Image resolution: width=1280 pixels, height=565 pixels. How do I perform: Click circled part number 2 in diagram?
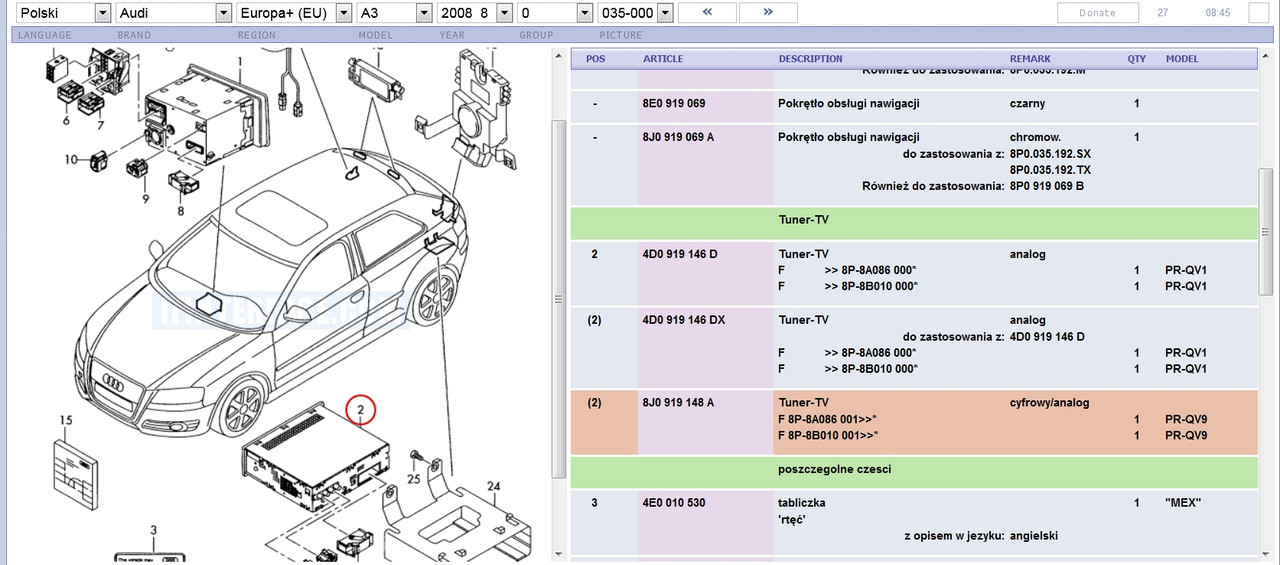tap(361, 410)
